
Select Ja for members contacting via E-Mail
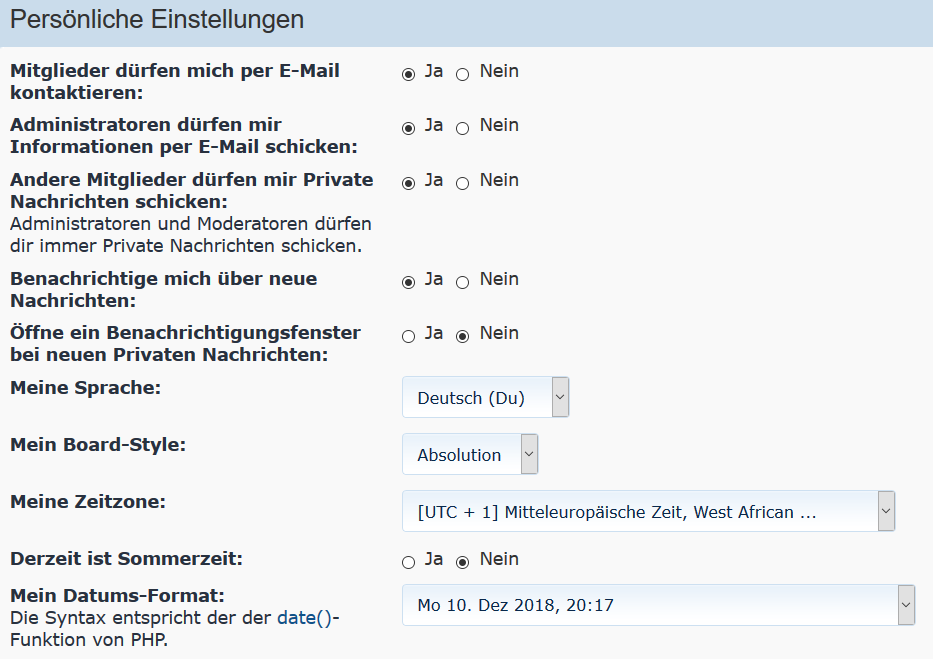click(408, 74)
